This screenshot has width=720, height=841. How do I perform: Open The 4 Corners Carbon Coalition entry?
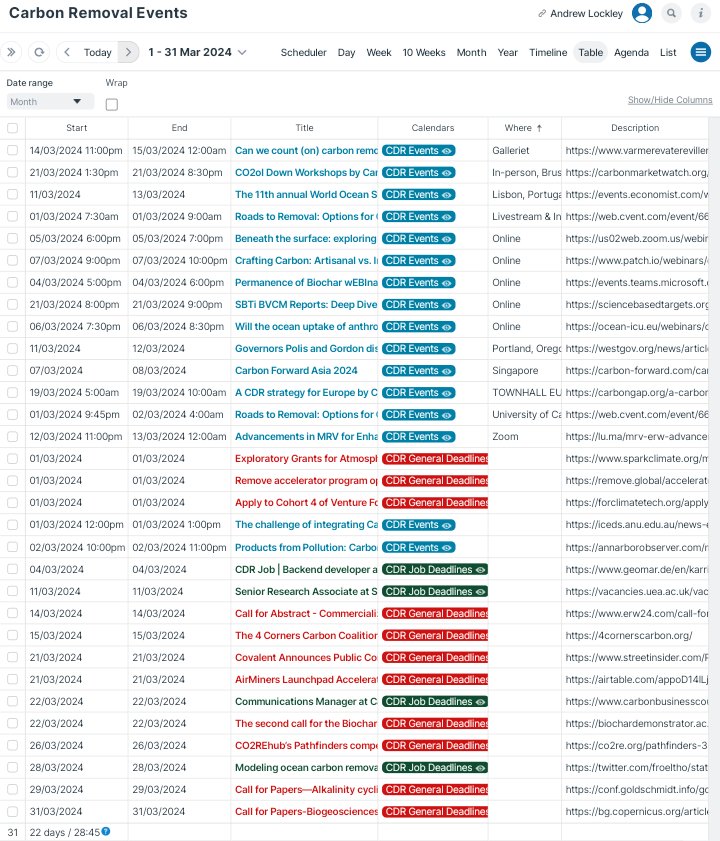[x=306, y=636]
